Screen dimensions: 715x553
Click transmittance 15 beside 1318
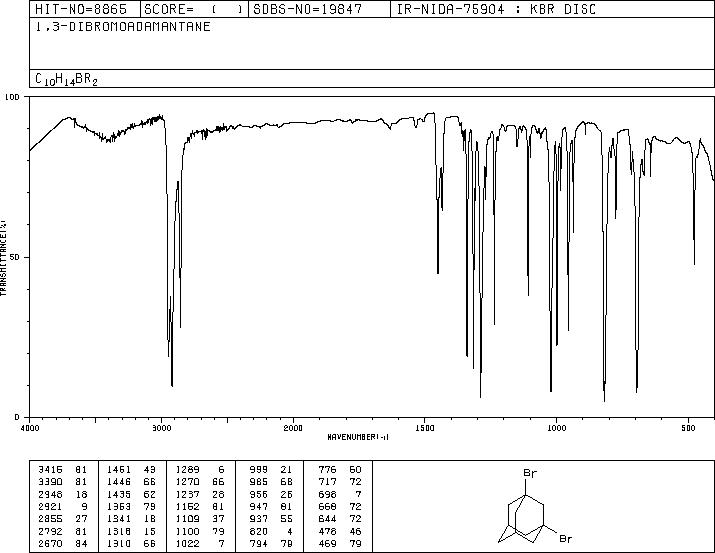[x=150, y=531]
